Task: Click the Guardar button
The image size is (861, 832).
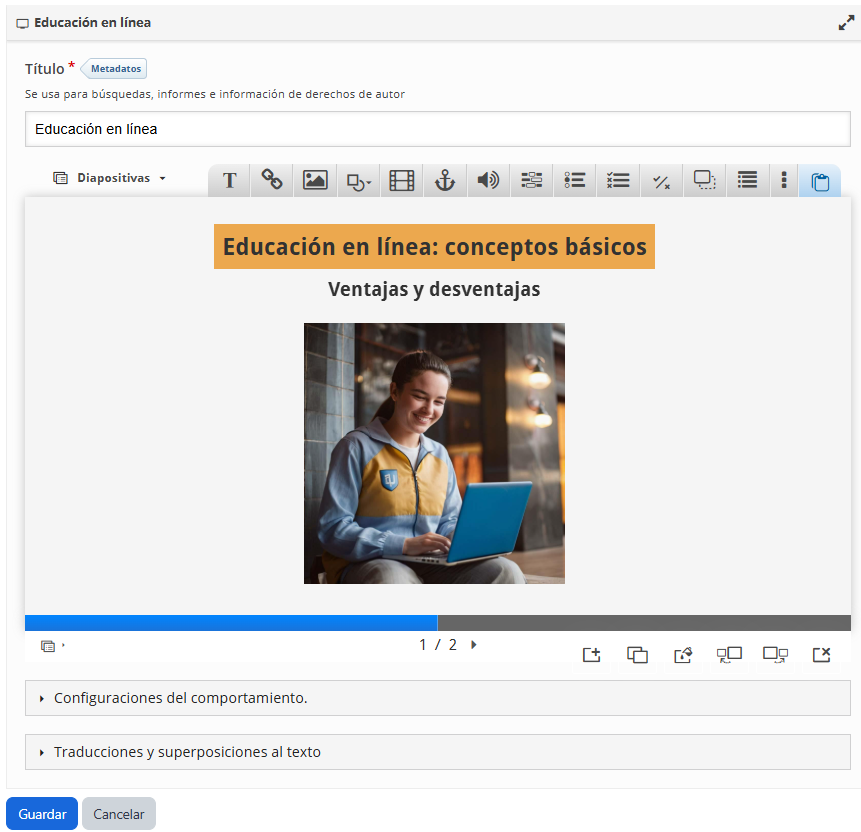Action: (42, 814)
